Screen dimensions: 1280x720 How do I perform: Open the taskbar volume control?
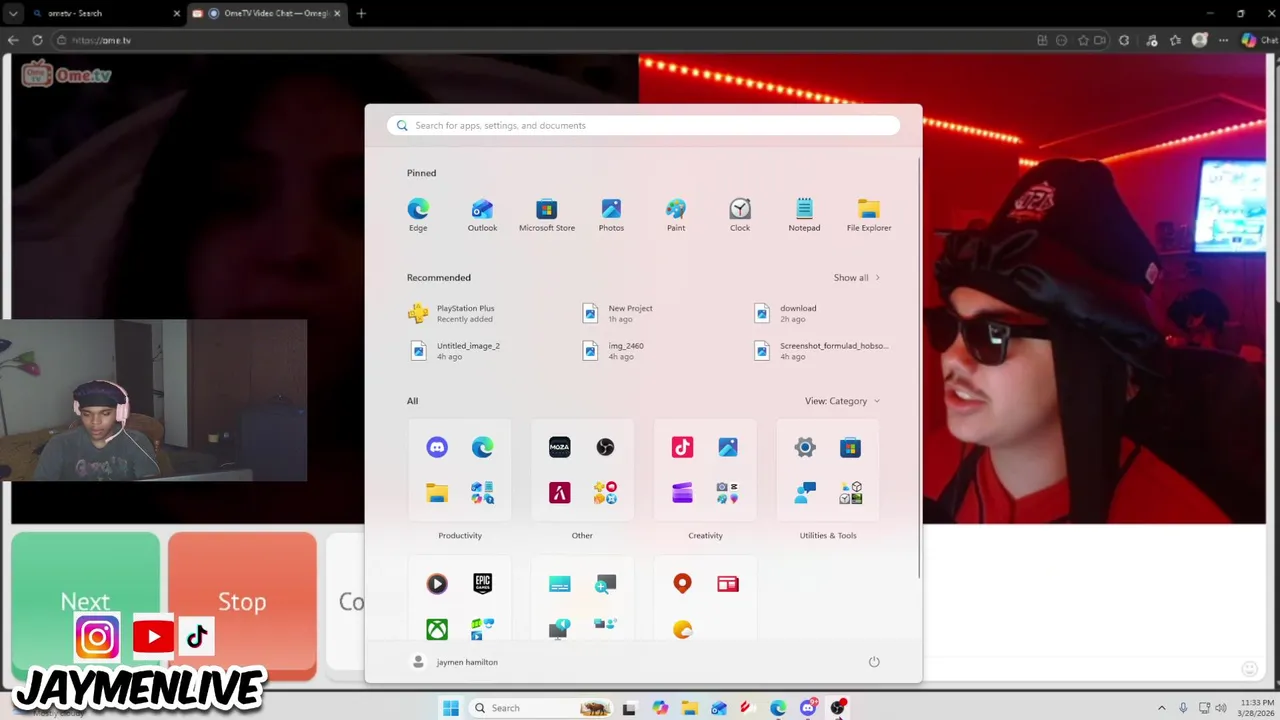[x=1221, y=708]
